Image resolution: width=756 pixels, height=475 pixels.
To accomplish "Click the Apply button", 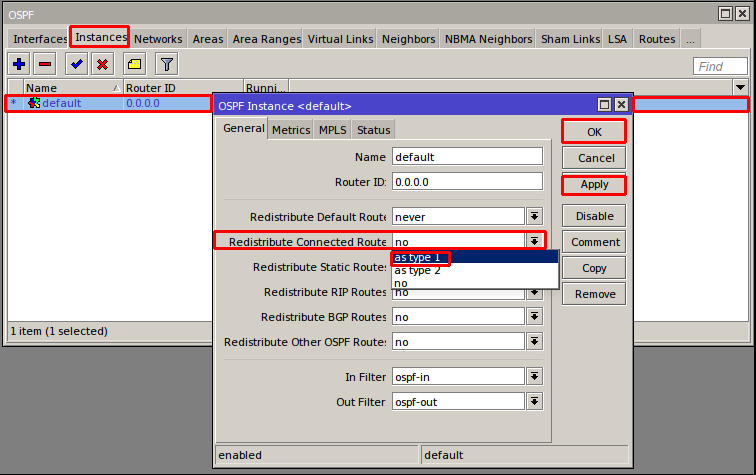I will tap(594, 185).
